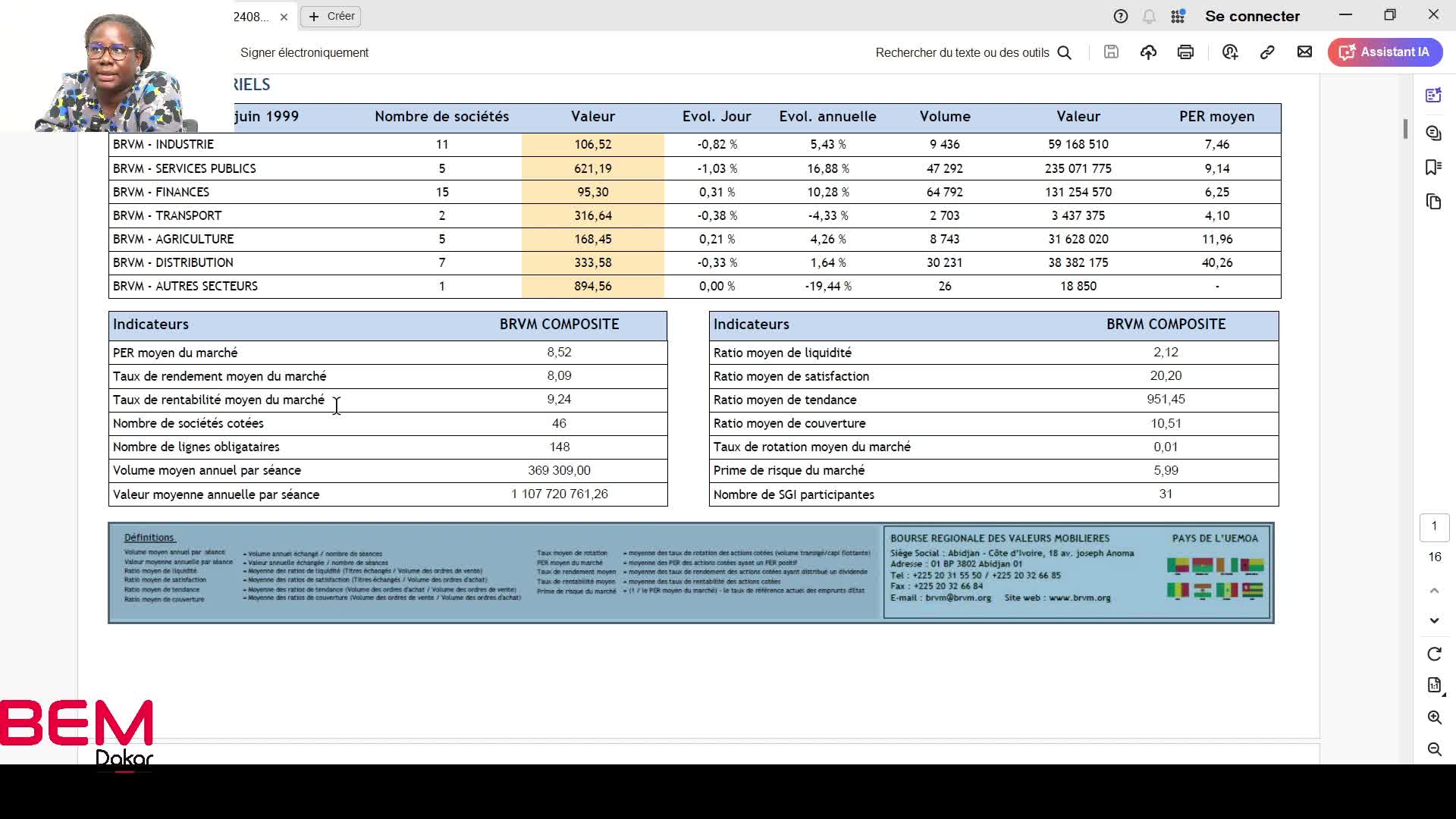This screenshot has height=819, width=1456.
Task: Go to previous page with up chevron
Action: coord(1434,591)
